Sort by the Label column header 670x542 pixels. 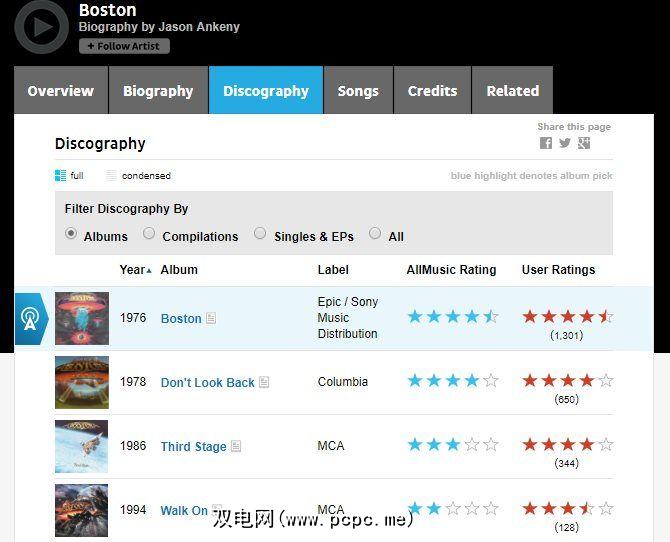pos(333,270)
